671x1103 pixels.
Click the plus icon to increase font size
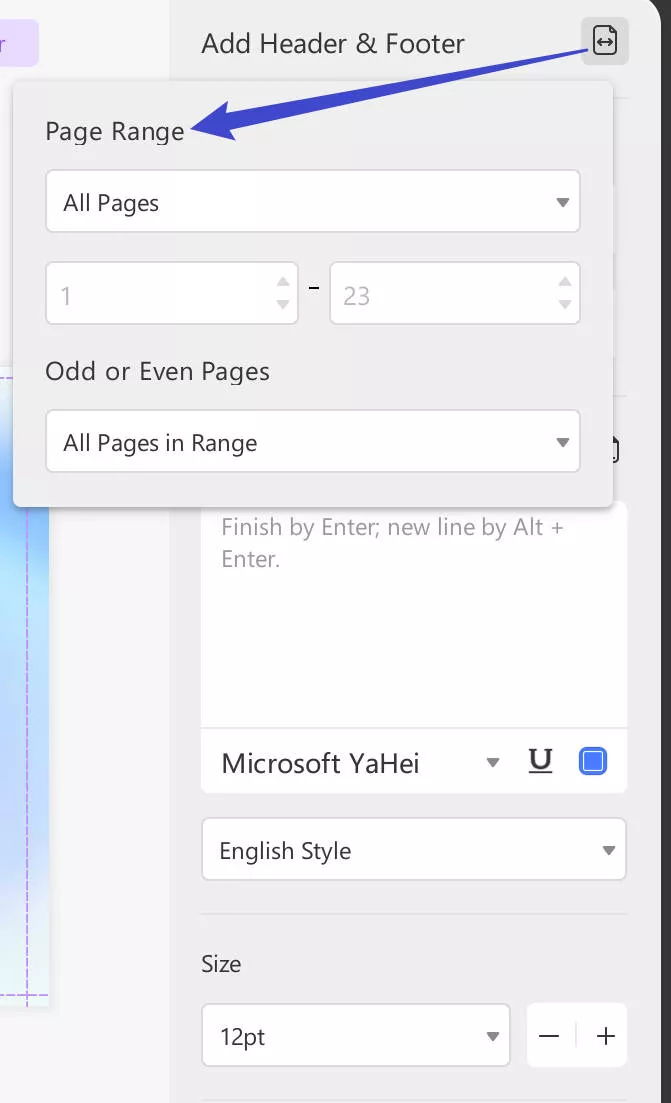point(605,1036)
